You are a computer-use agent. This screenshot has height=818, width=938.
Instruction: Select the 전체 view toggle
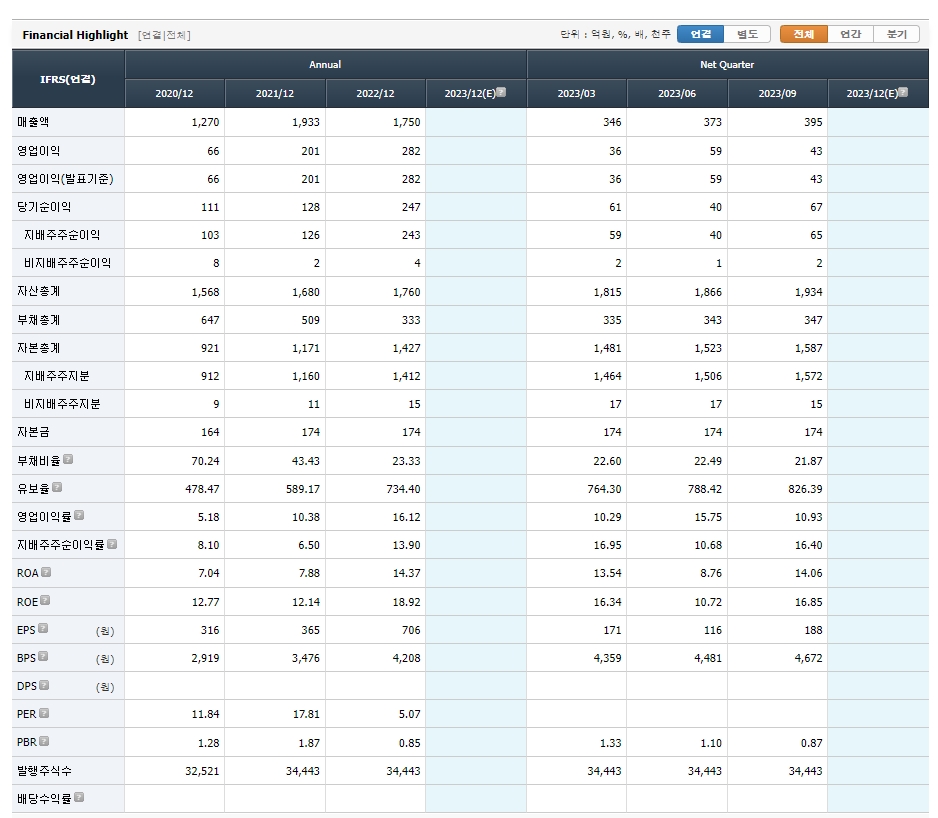[x=803, y=34]
